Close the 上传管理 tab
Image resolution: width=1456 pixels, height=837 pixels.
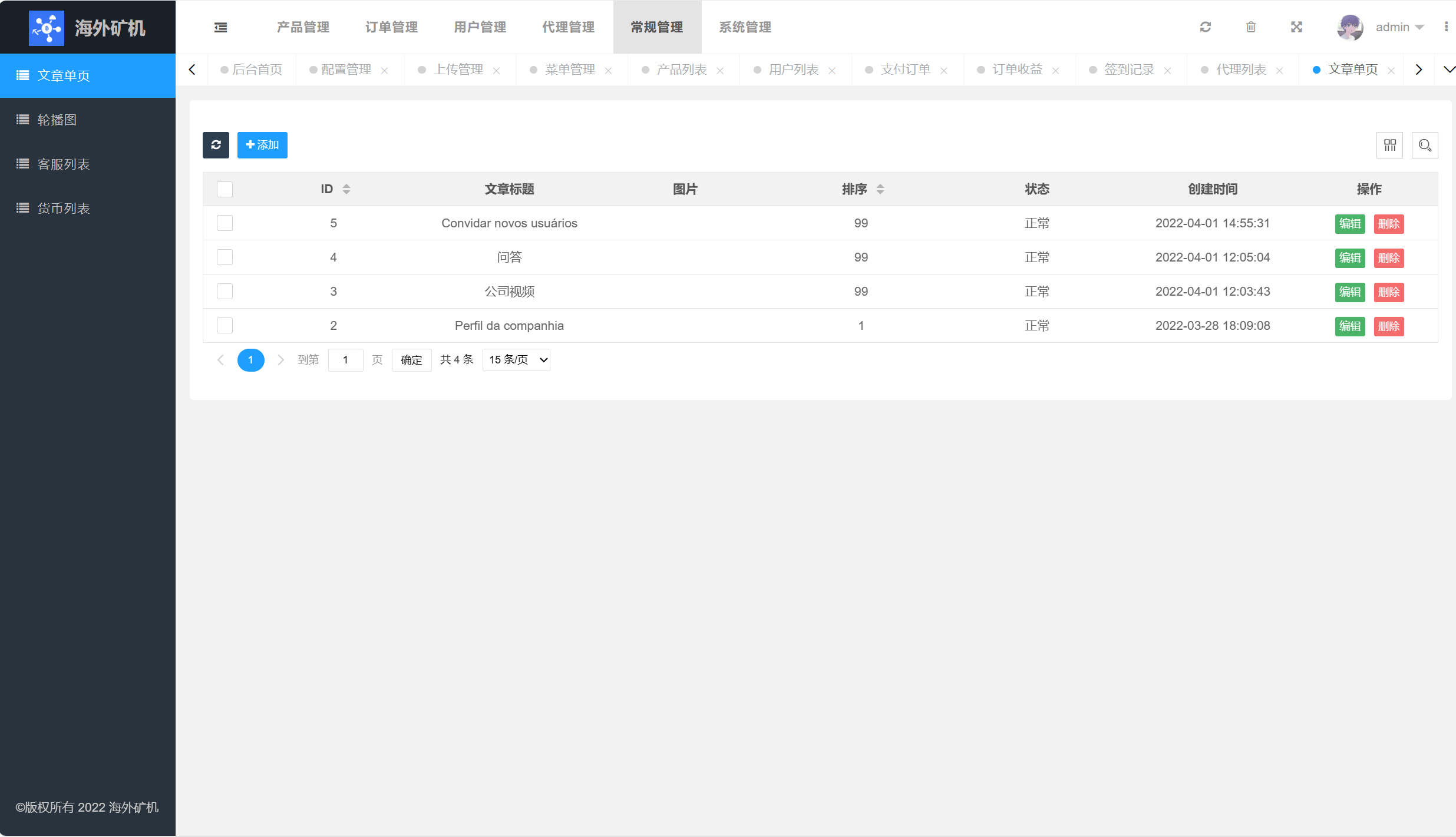496,71
